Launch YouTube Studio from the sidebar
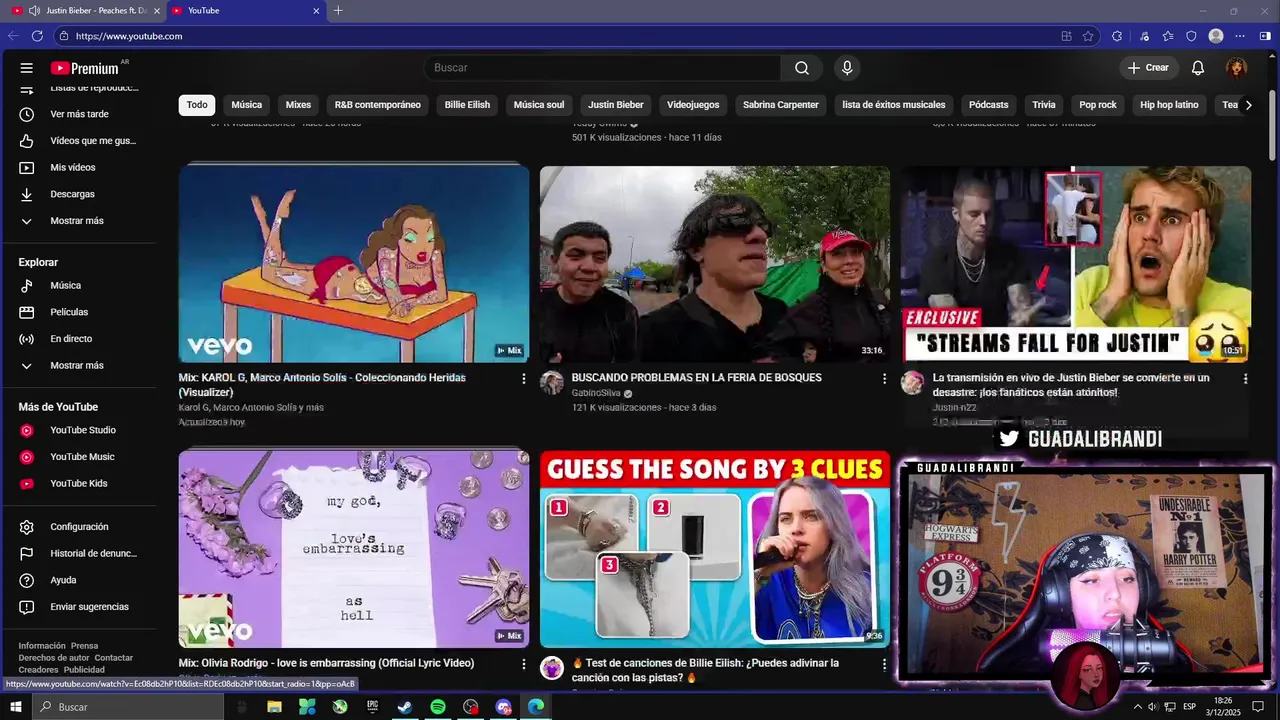This screenshot has height=720, width=1280. click(x=78, y=430)
